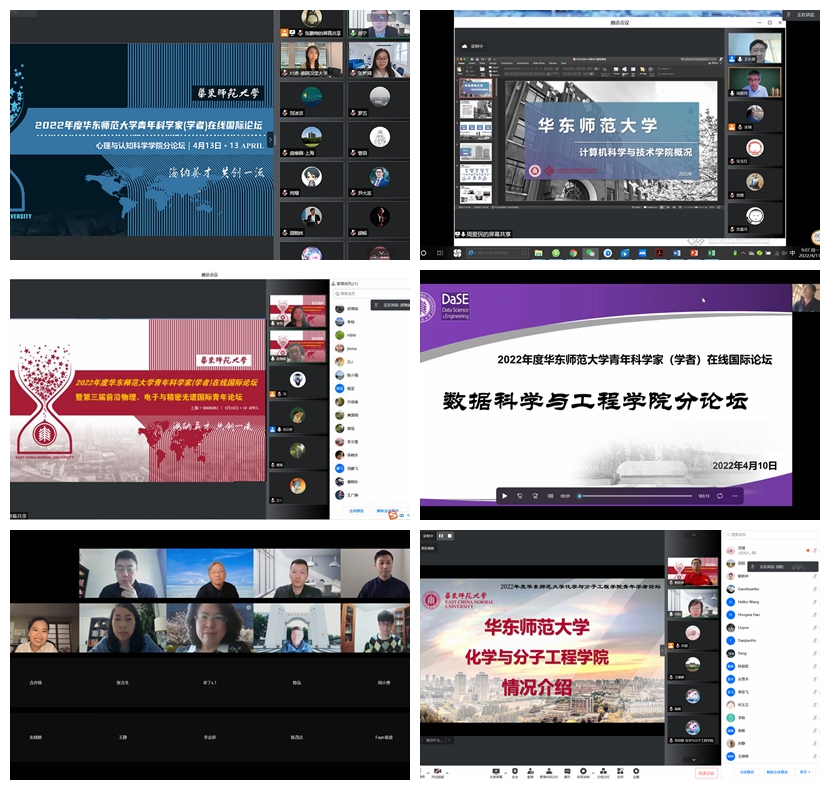The height and width of the screenshot is (790, 830).
Task: Open WeChat from the Windows taskbar
Action: 590,253
